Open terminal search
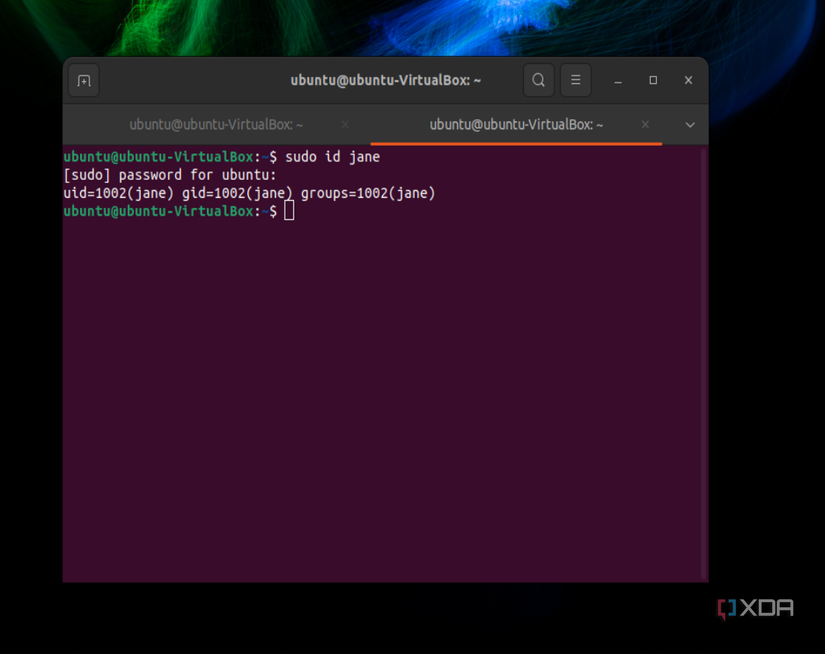Viewport: 825px width, 654px height. (538, 80)
